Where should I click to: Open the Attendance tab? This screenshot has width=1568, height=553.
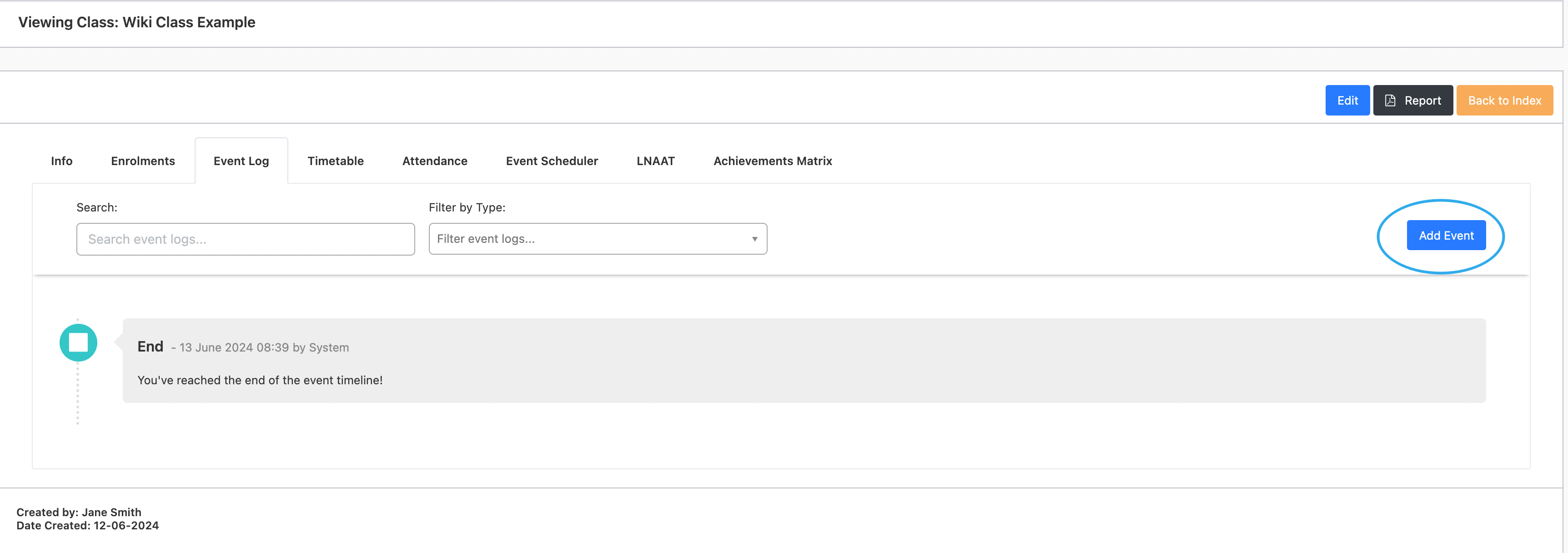[x=435, y=161]
